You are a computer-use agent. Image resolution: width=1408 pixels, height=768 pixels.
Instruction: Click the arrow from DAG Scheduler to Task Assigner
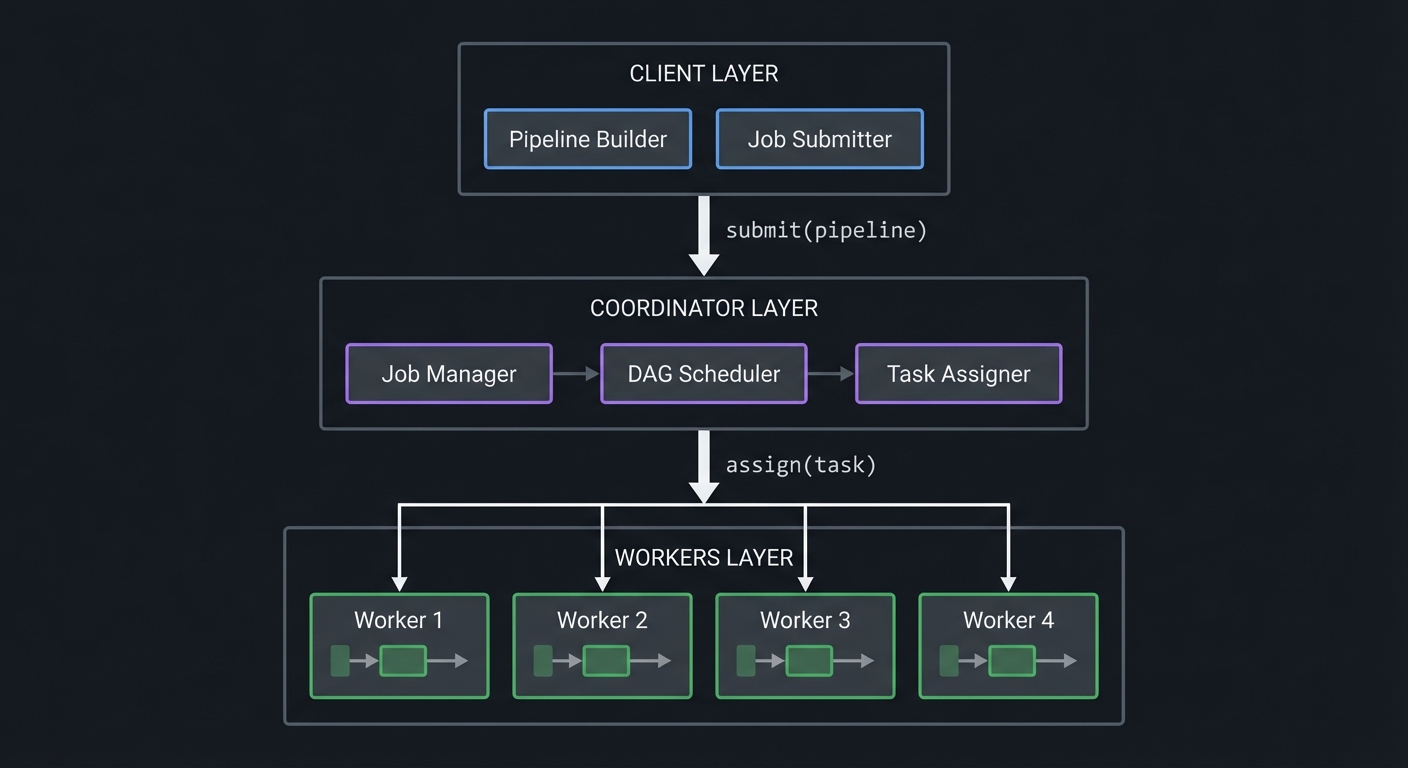(x=831, y=373)
